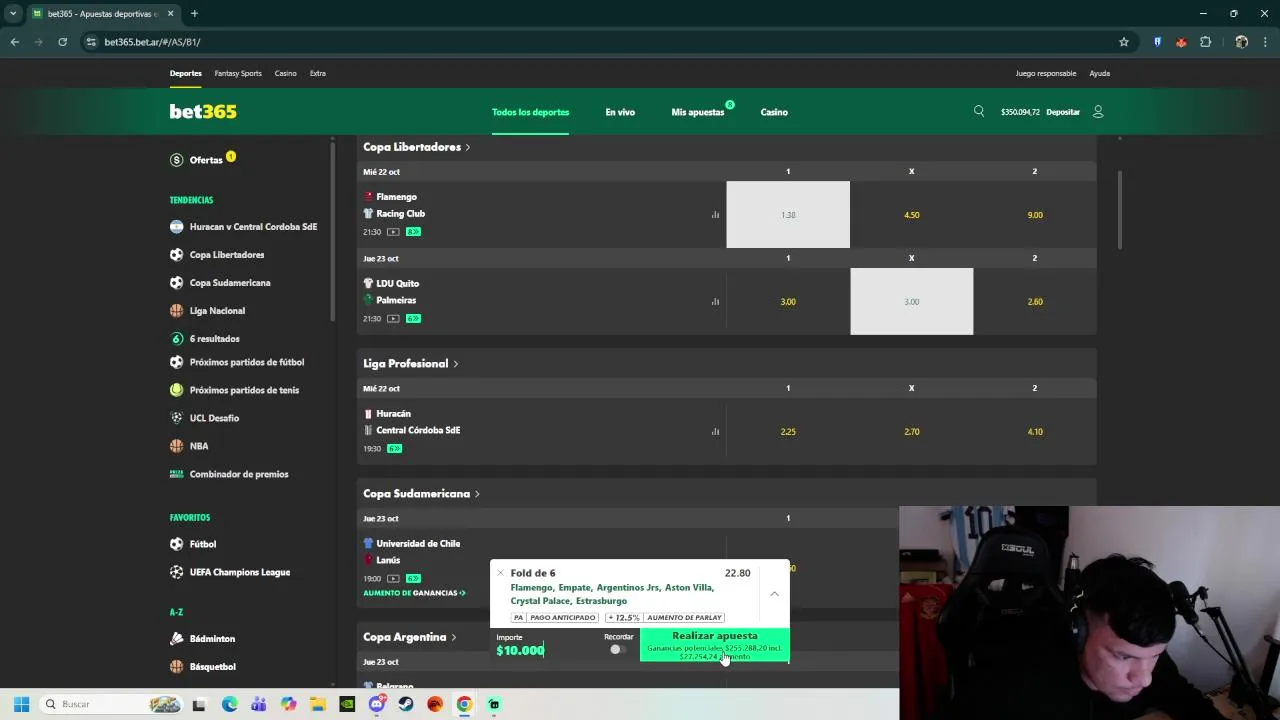This screenshot has width=1280, height=720.
Task: Click Realizar apuesta button
Action: (715, 645)
